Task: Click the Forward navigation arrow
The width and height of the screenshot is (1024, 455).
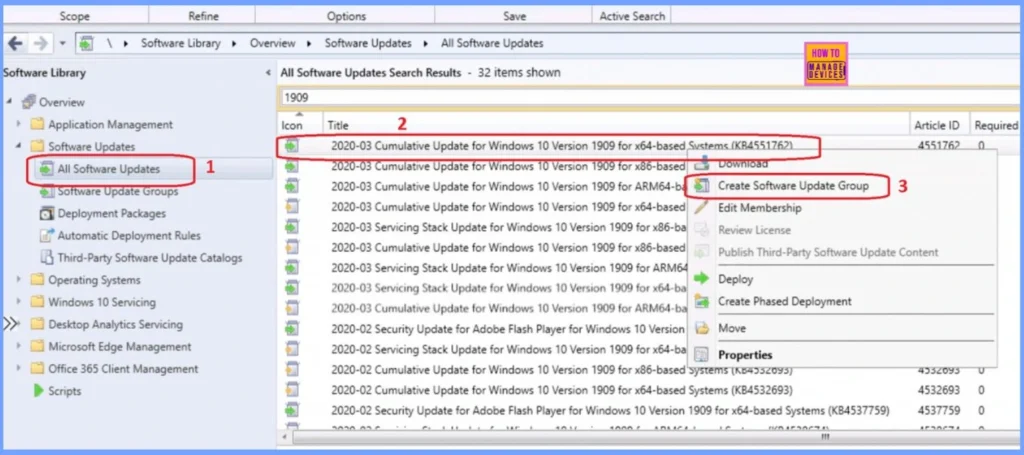Action: pyautogui.click(x=40, y=44)
